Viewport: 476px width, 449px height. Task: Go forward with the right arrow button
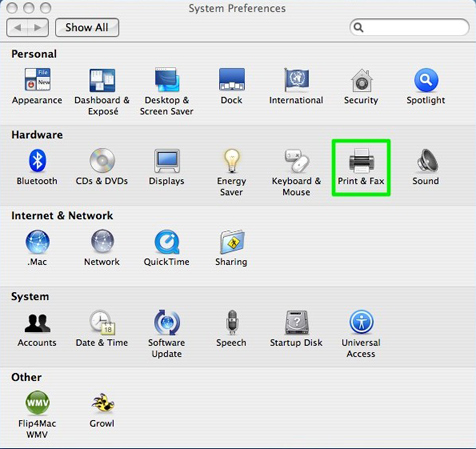point(38,27)
